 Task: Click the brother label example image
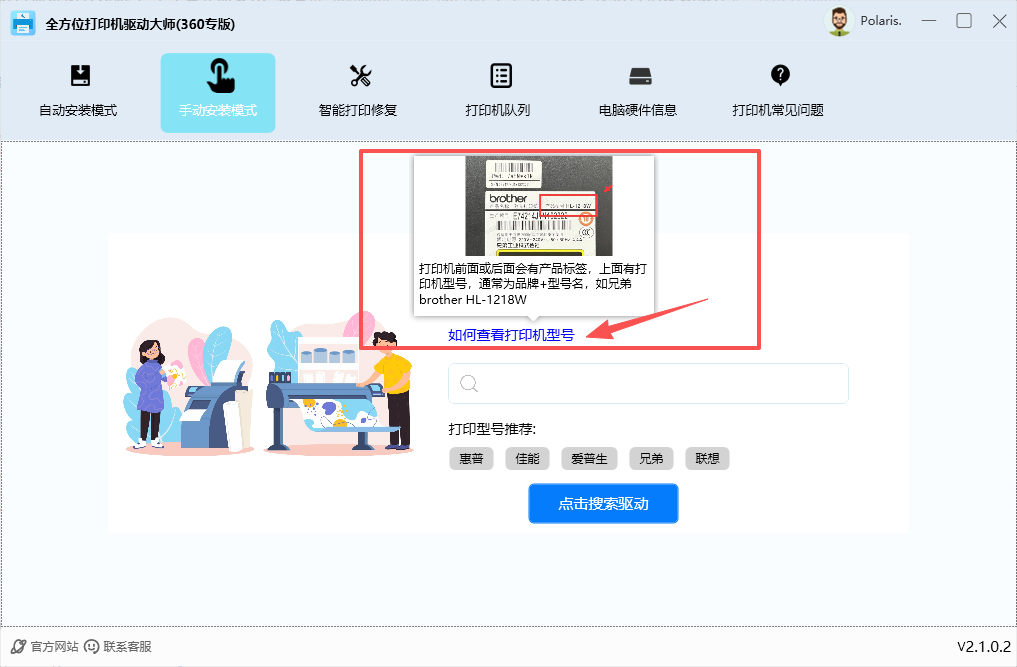pyautogui.click(x=536, y=205)
